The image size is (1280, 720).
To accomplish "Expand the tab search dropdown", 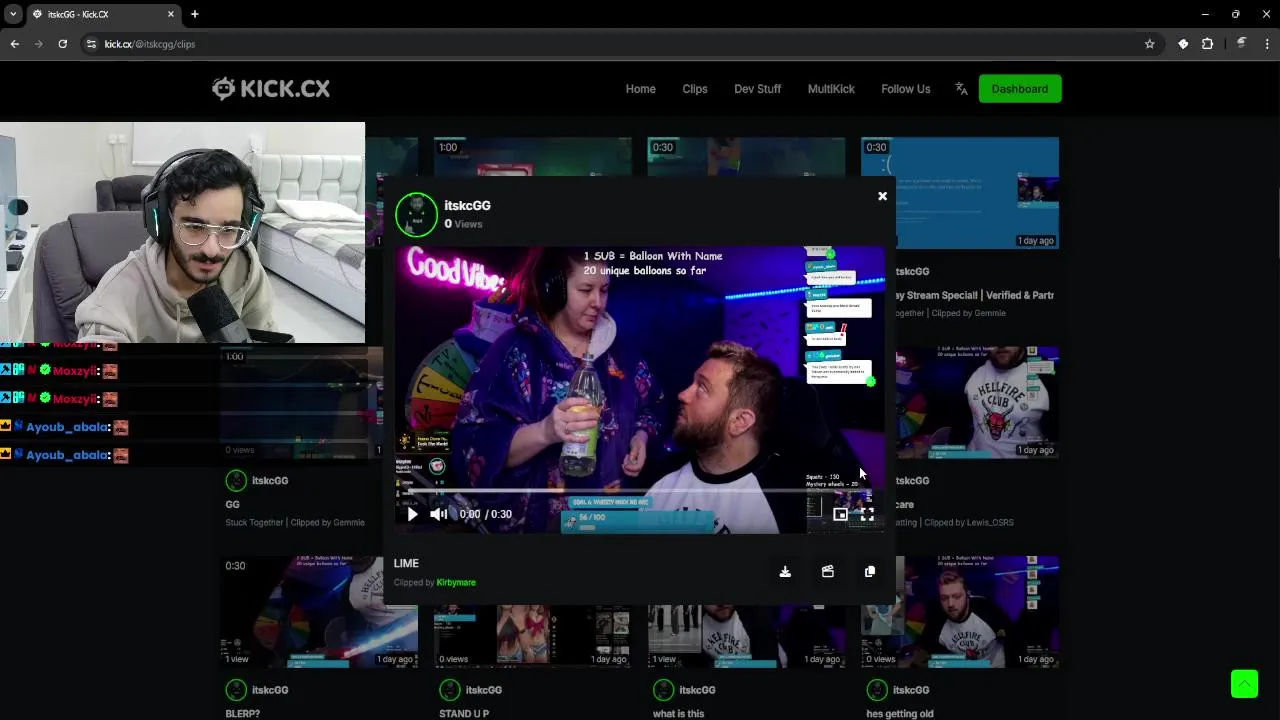I will (x=13, y=14).
